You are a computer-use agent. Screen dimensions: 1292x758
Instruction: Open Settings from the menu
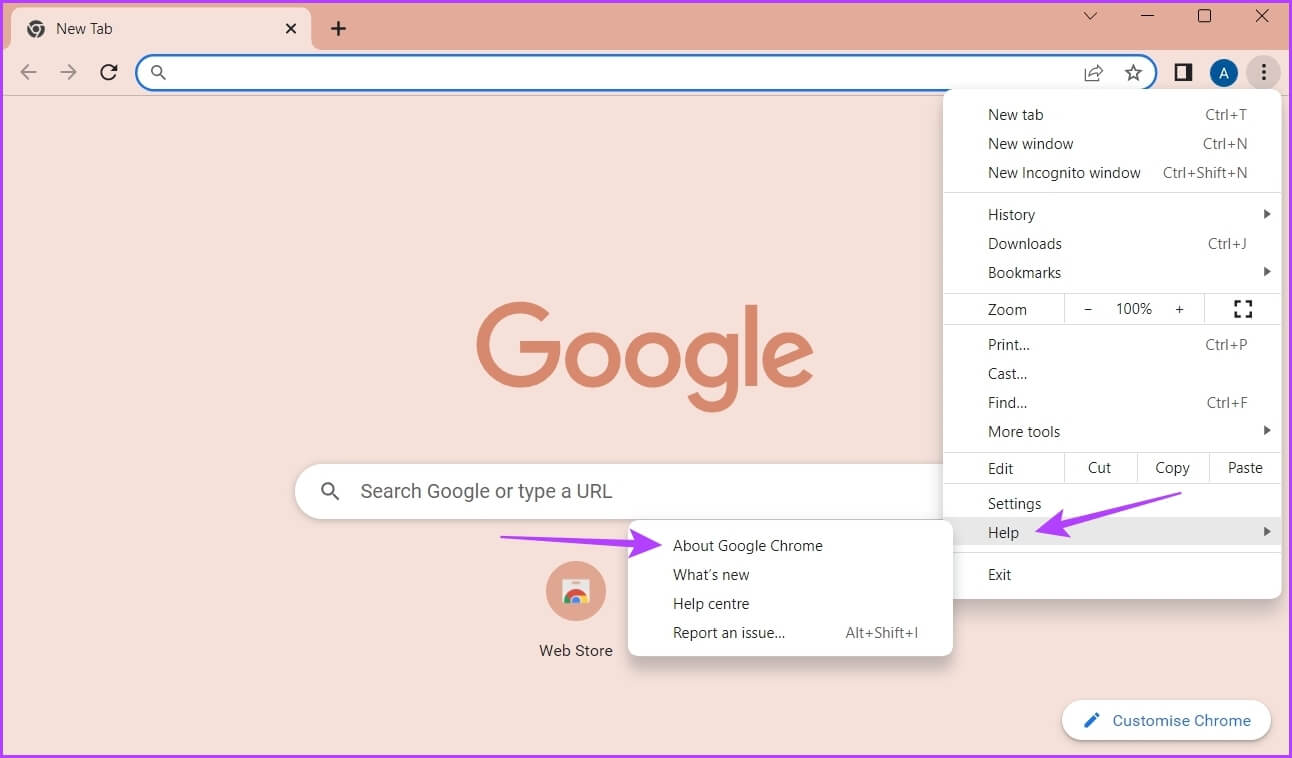[x=1014, y=503]
